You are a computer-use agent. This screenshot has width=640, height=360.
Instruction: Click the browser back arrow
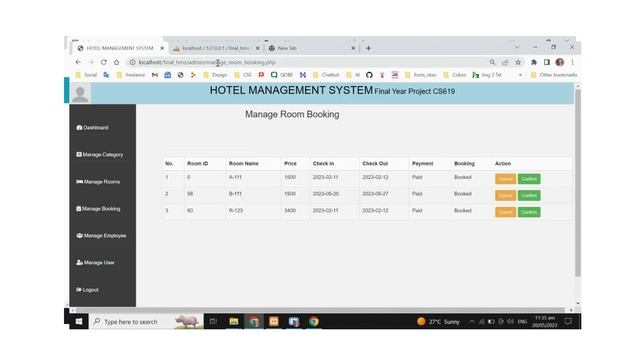tap(78, 62)
